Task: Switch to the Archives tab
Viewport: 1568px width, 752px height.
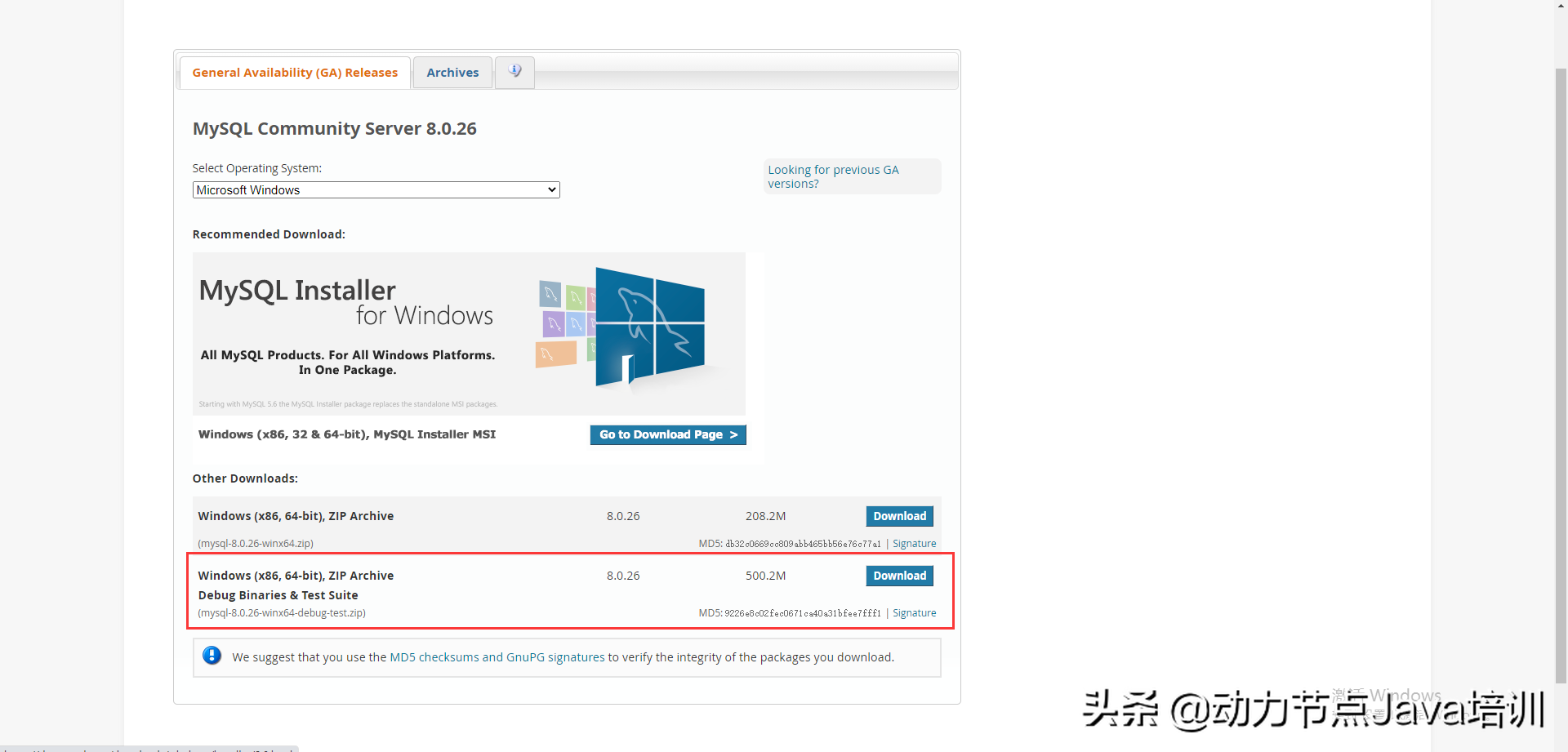Action: pyautogui.click(x=452, y=73)
